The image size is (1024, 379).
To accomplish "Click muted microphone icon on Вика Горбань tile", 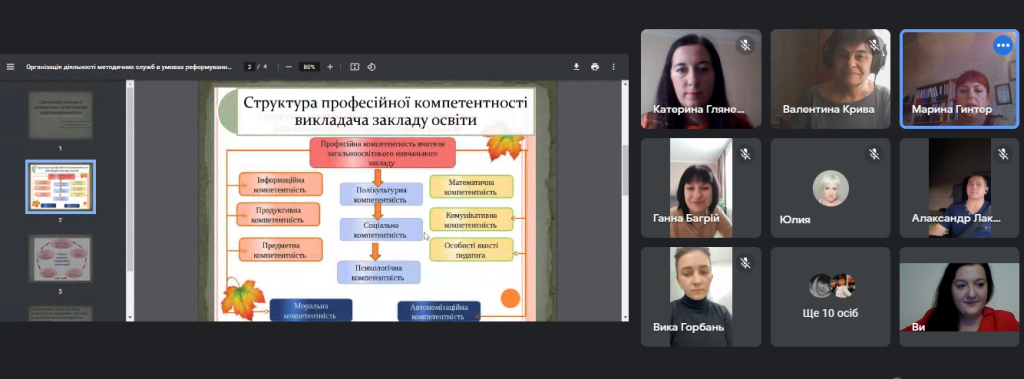I will 745,263.
